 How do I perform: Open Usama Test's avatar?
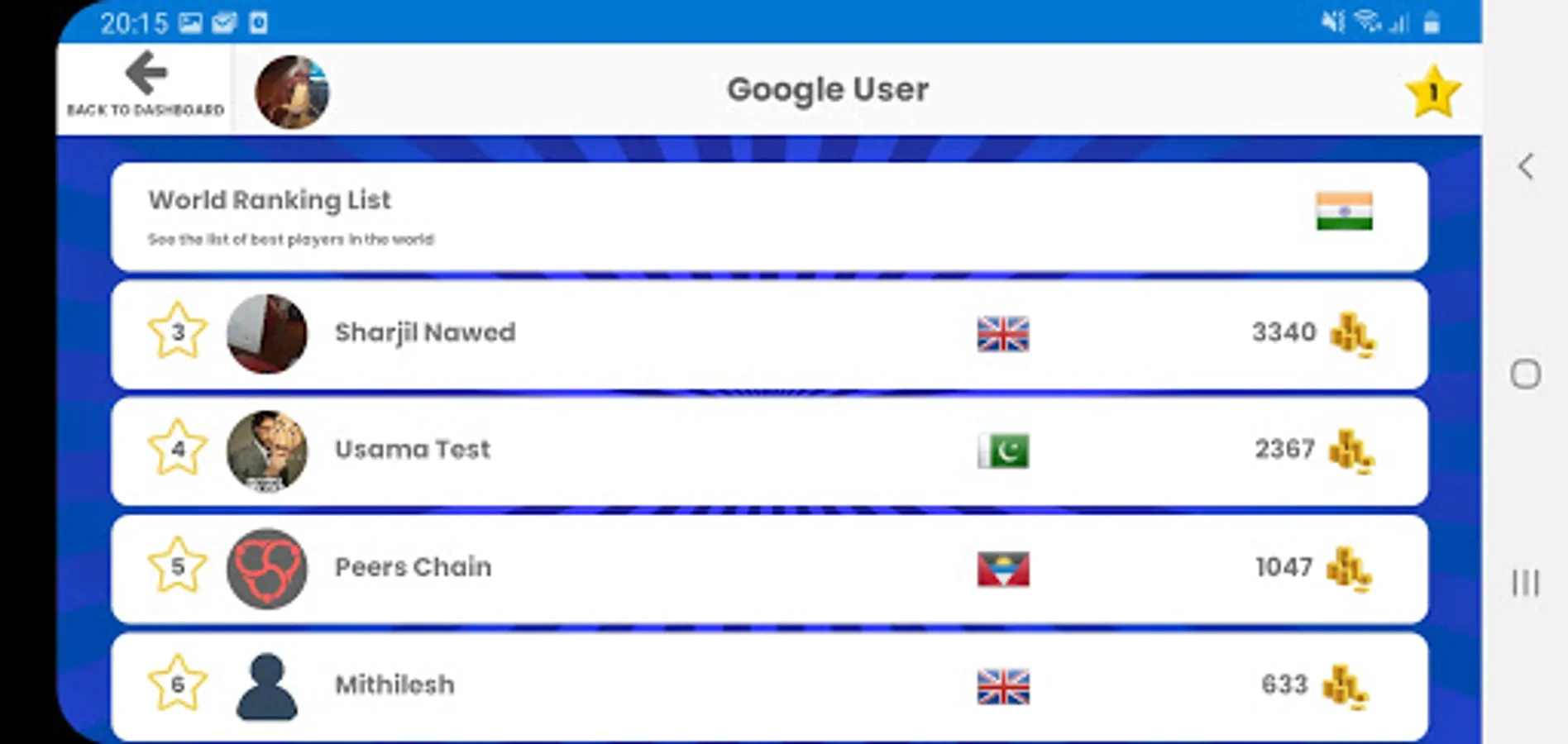pos(267,451)
